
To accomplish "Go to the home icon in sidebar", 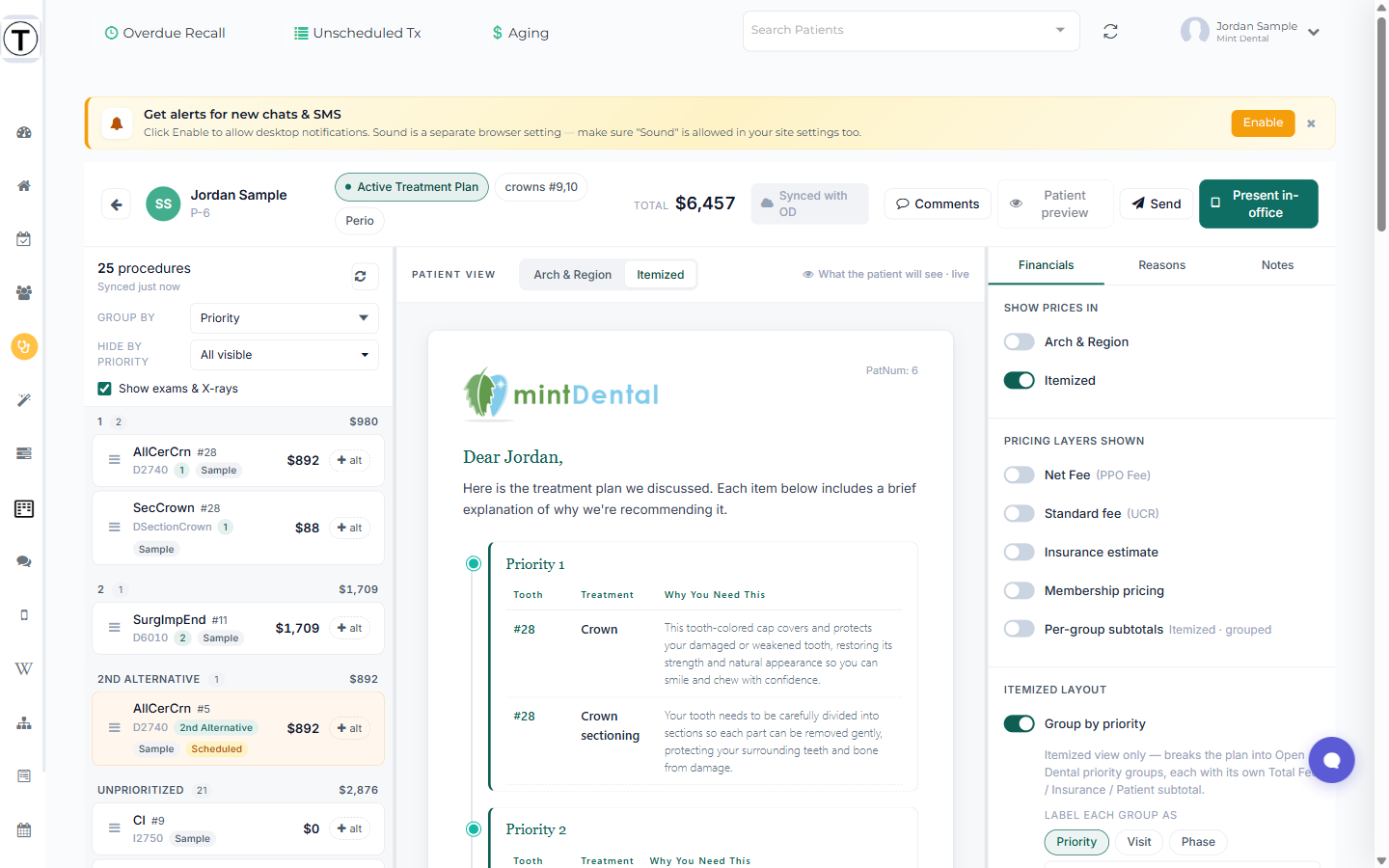I will click(x=24, y=186).
